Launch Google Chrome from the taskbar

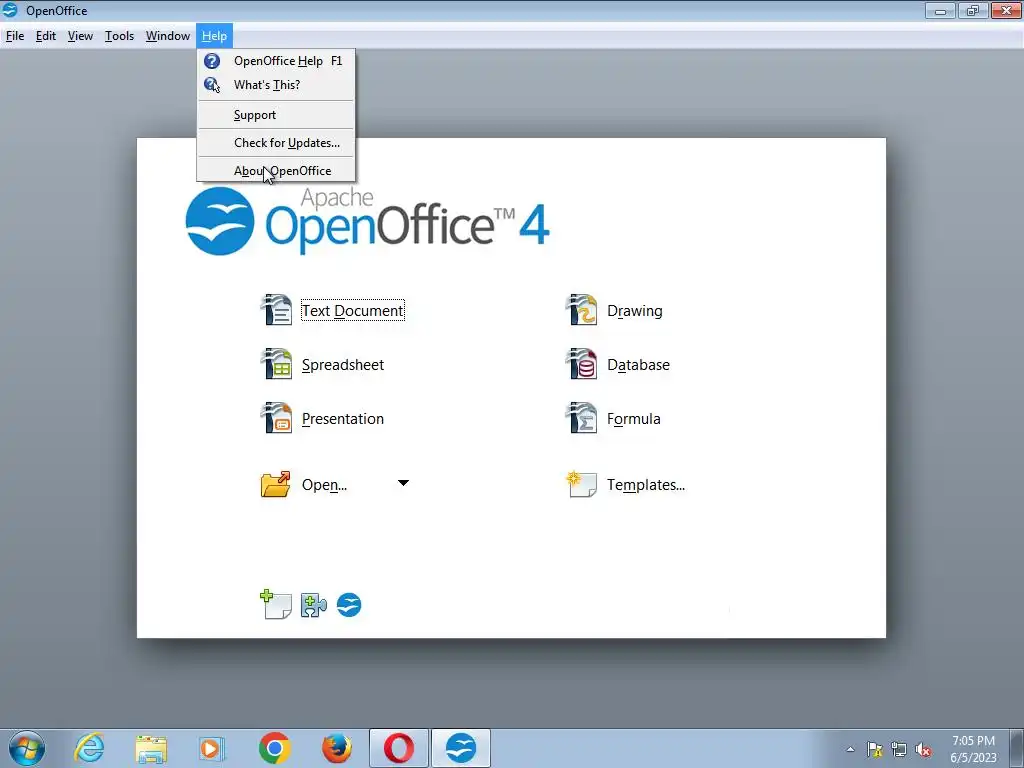click(274, 748)
